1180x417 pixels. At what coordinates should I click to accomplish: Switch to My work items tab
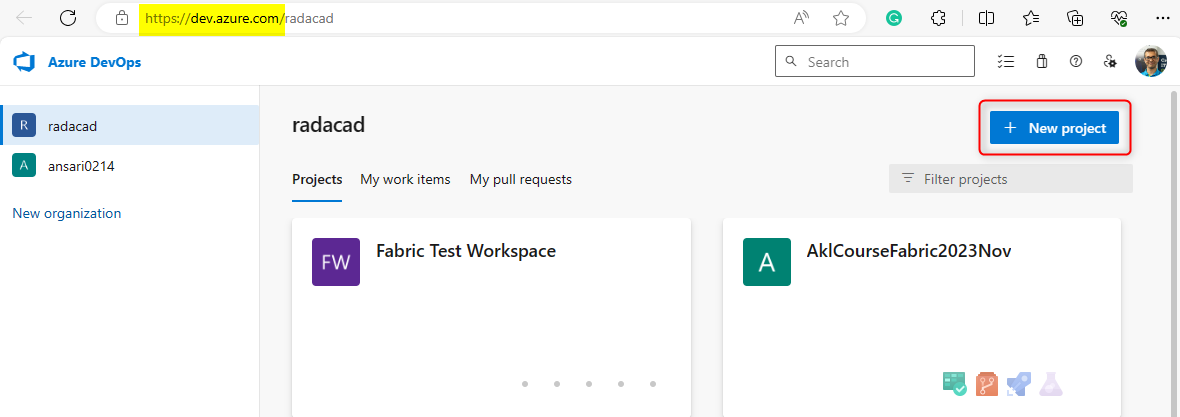pos(405,180)
